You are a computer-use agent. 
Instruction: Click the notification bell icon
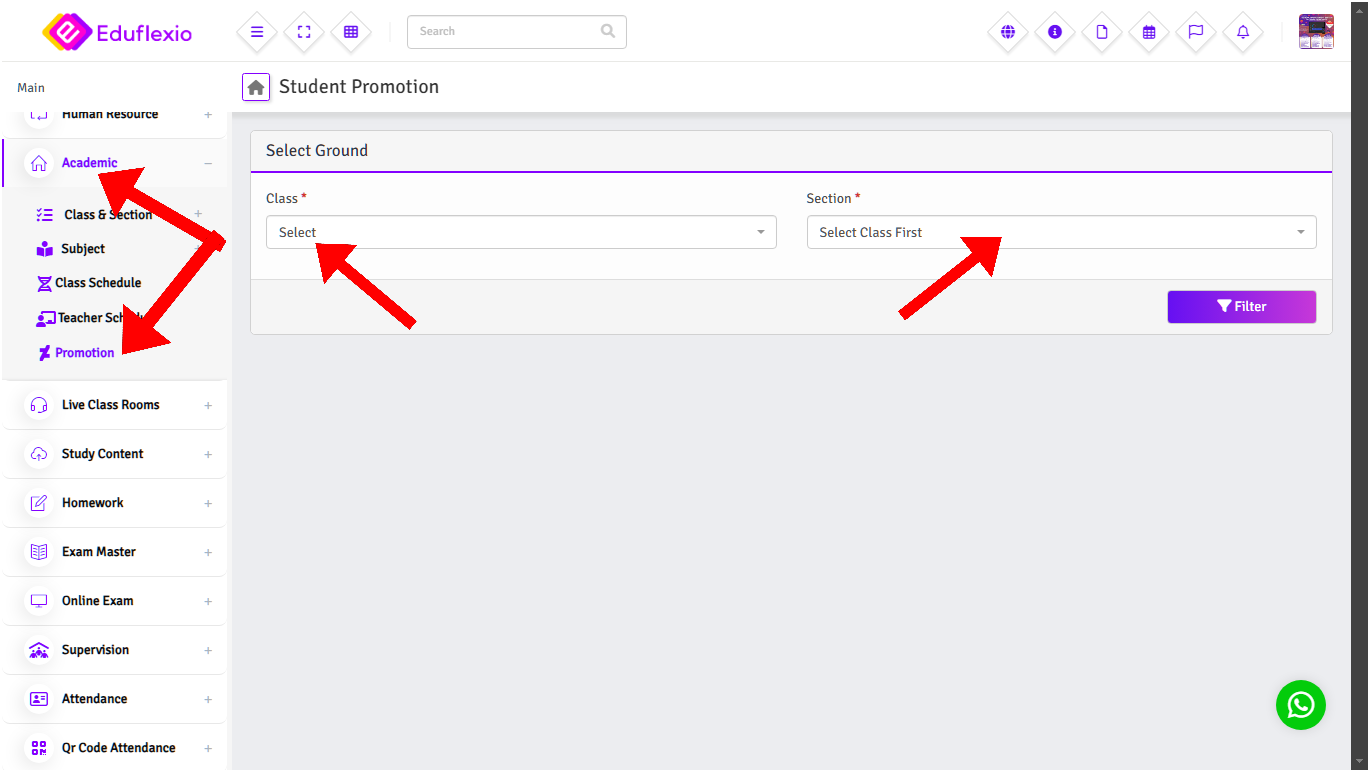point(1243,32)
